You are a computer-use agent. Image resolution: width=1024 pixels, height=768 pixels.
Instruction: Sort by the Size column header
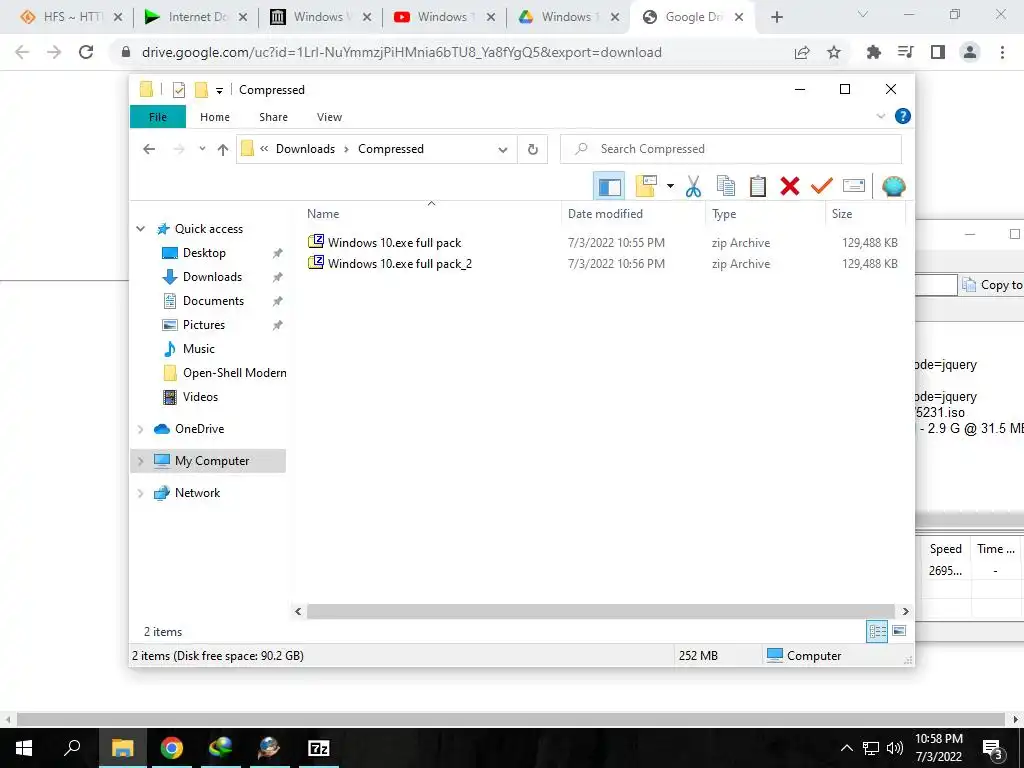point(865,214)
